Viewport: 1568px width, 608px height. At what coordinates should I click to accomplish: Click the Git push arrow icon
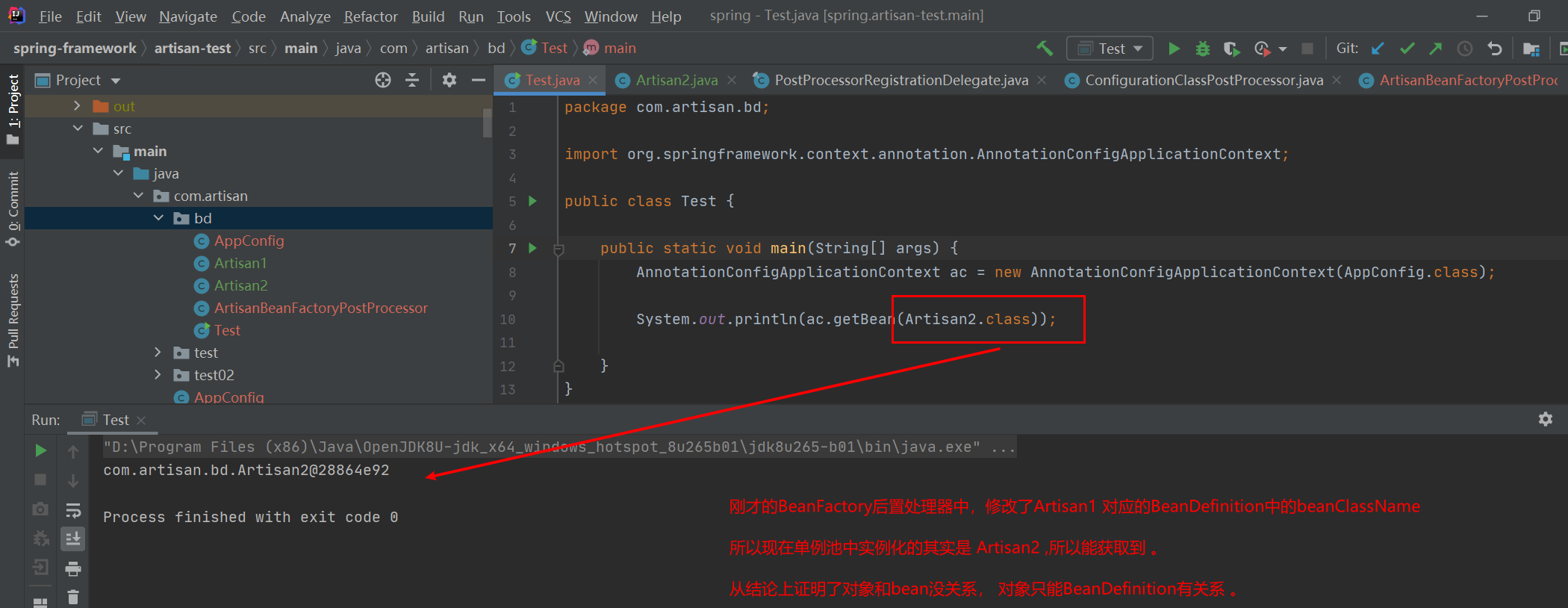coord(1435,49)
